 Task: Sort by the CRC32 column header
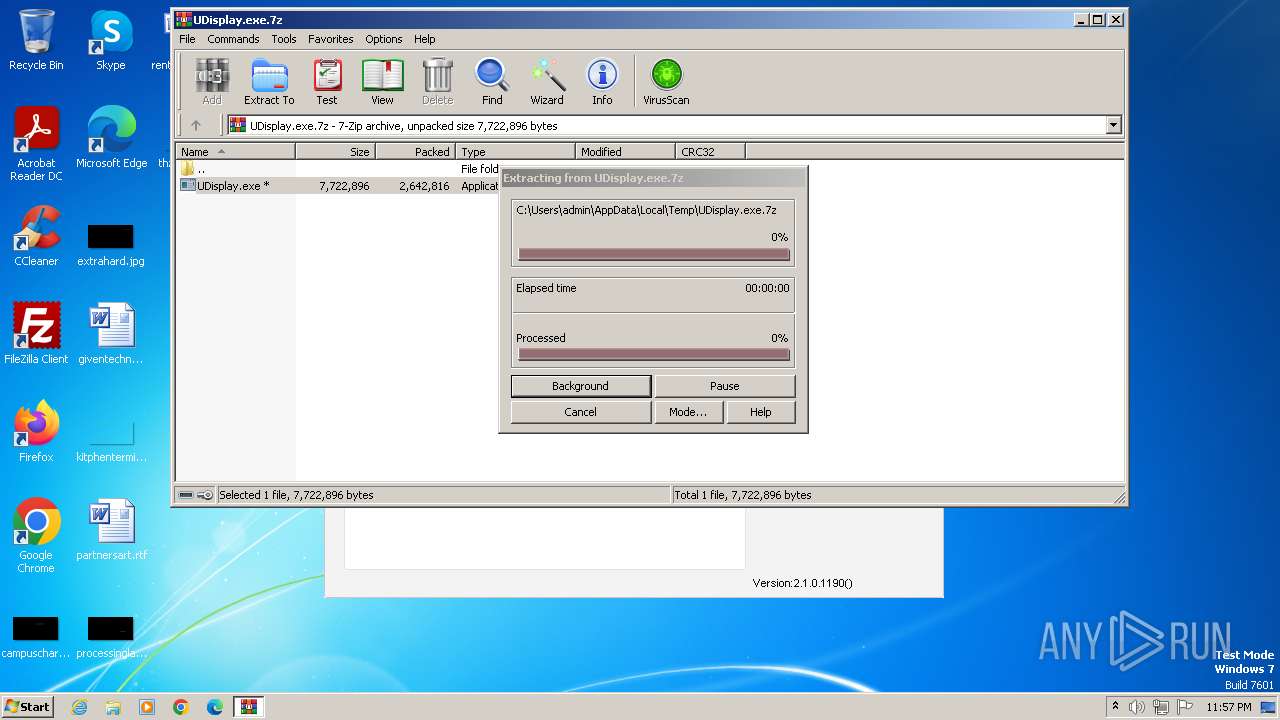710,152
